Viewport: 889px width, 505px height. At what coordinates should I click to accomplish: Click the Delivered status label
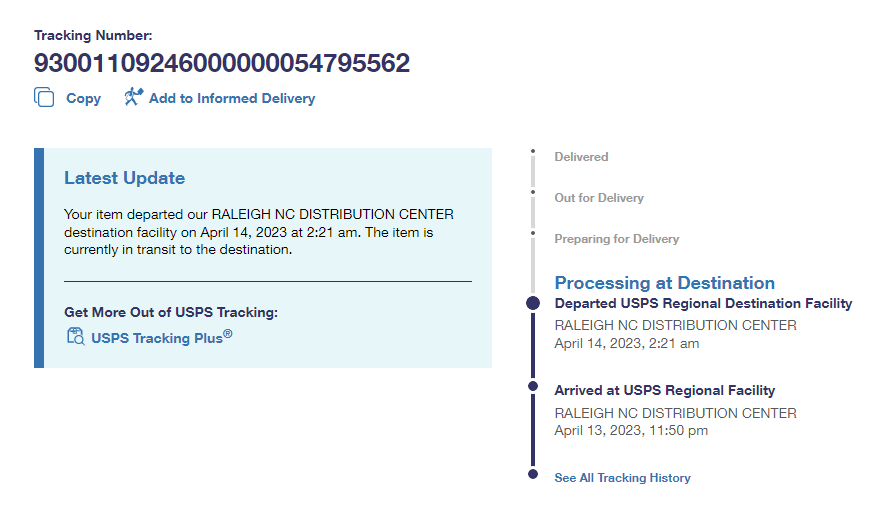coord(581,157)
